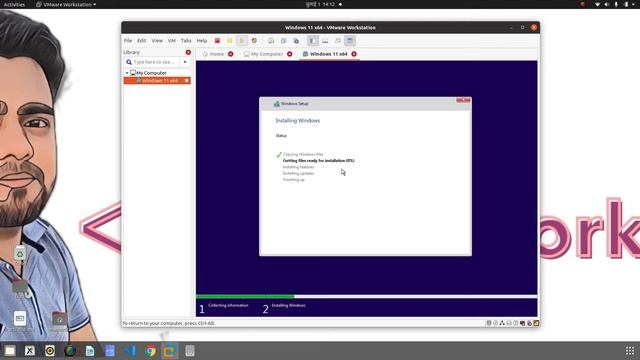Show applications grid in the dock
The width and height of the screenshot is (640, 360).
coord(630,351)
